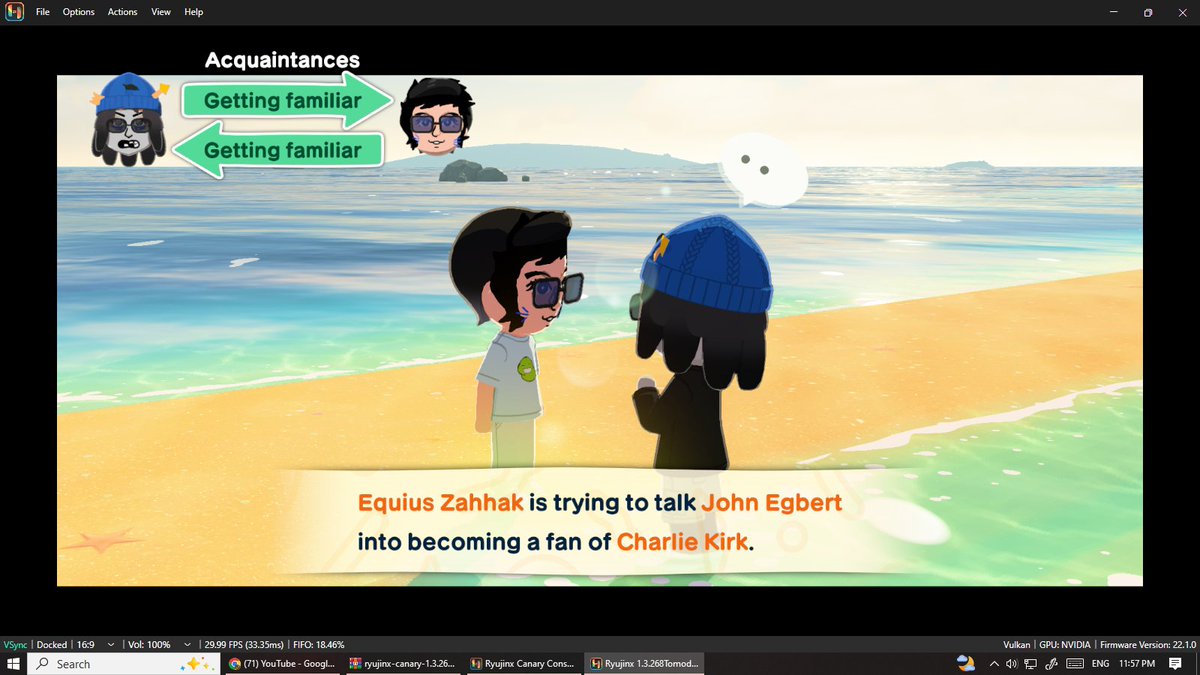The image size is (1200, 675).
Task: Click the network tray icon
Action: (1031, 664)
